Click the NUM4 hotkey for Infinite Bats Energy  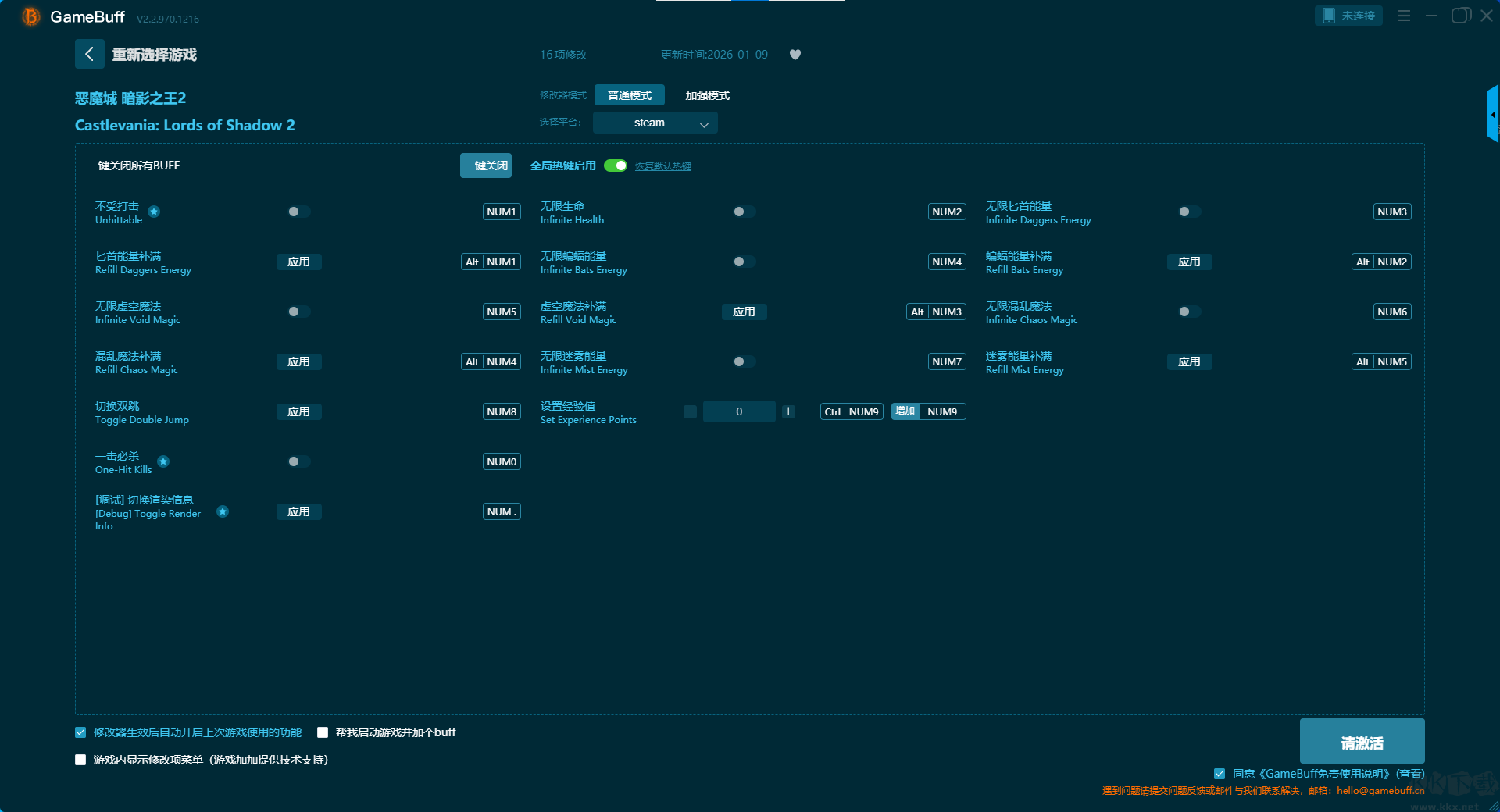click(947, 262)
